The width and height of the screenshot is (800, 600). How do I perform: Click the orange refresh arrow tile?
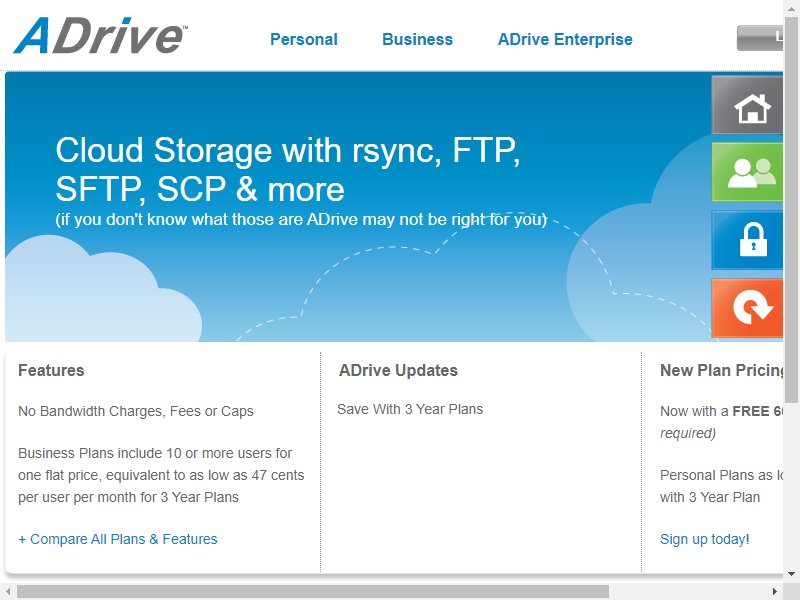tap(747, 308)
